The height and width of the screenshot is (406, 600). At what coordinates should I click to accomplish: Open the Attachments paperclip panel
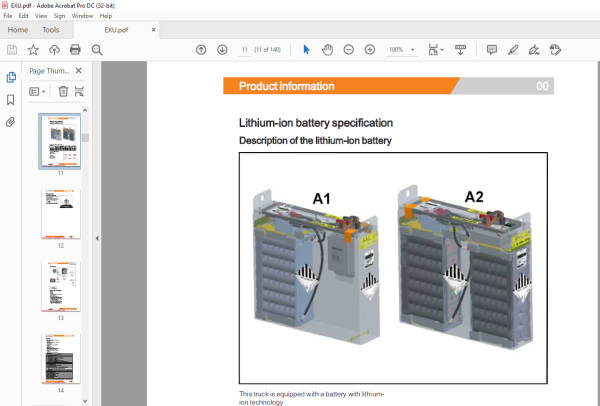11,122
